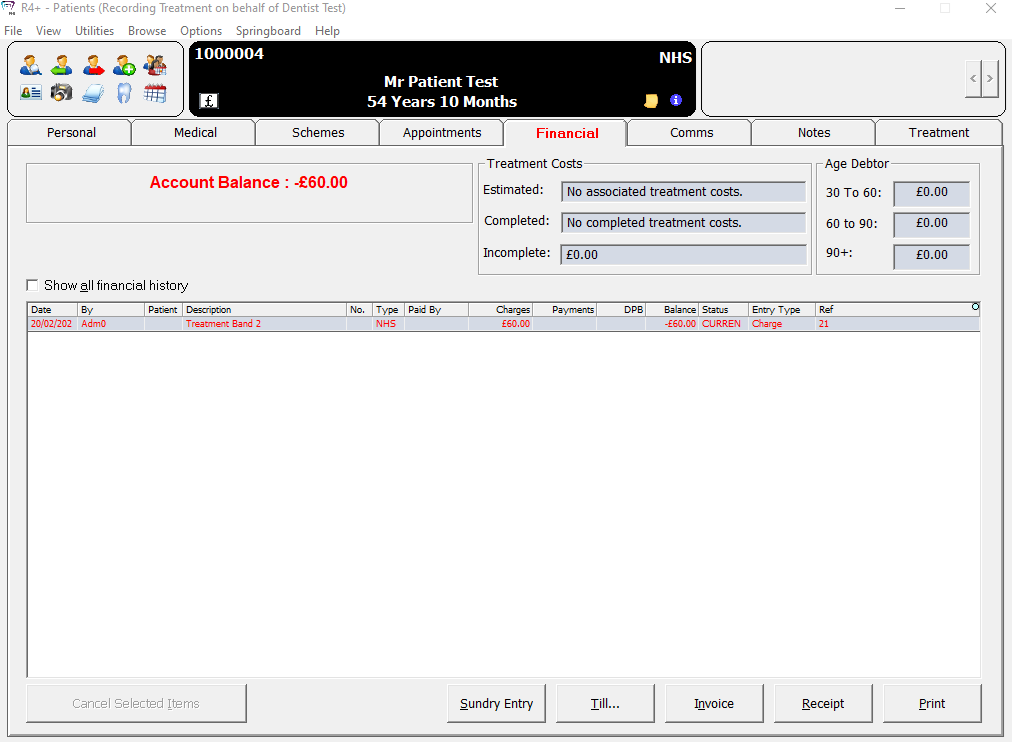Click the 90+ debtor value

(931, 255)
